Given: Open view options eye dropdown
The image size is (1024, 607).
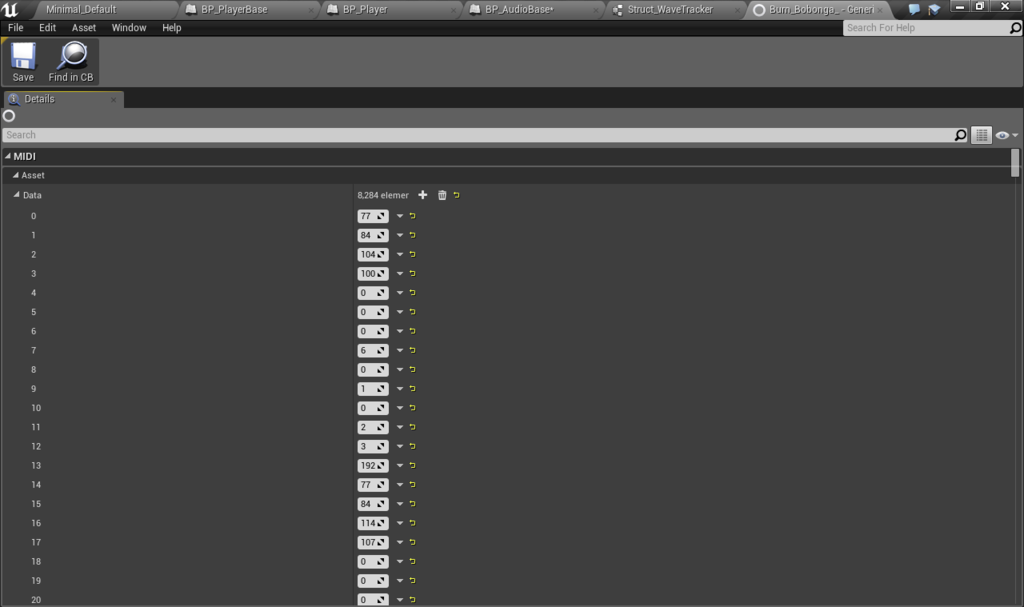Looking at the screenshot, I should 1006,135.
